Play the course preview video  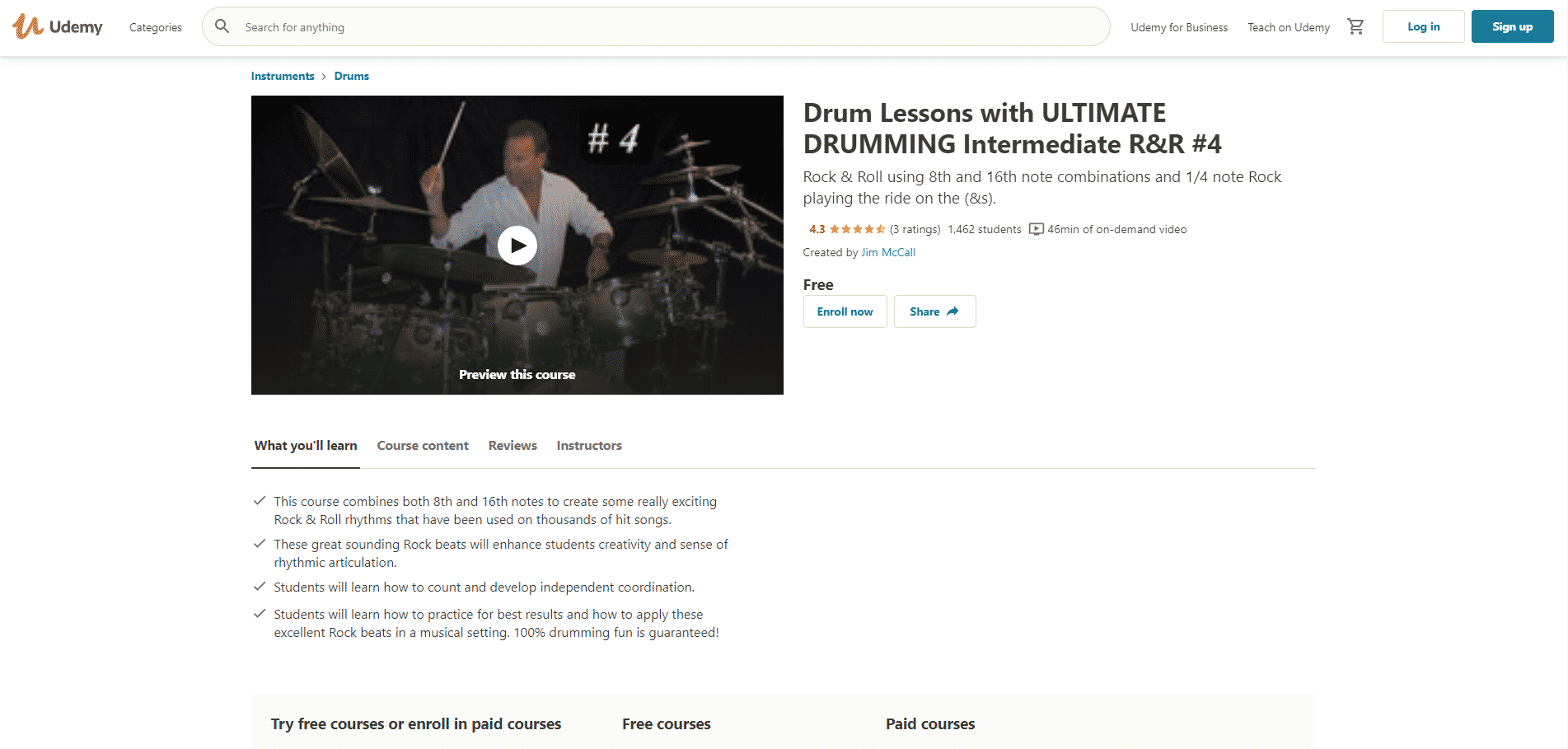coord(517,246)
